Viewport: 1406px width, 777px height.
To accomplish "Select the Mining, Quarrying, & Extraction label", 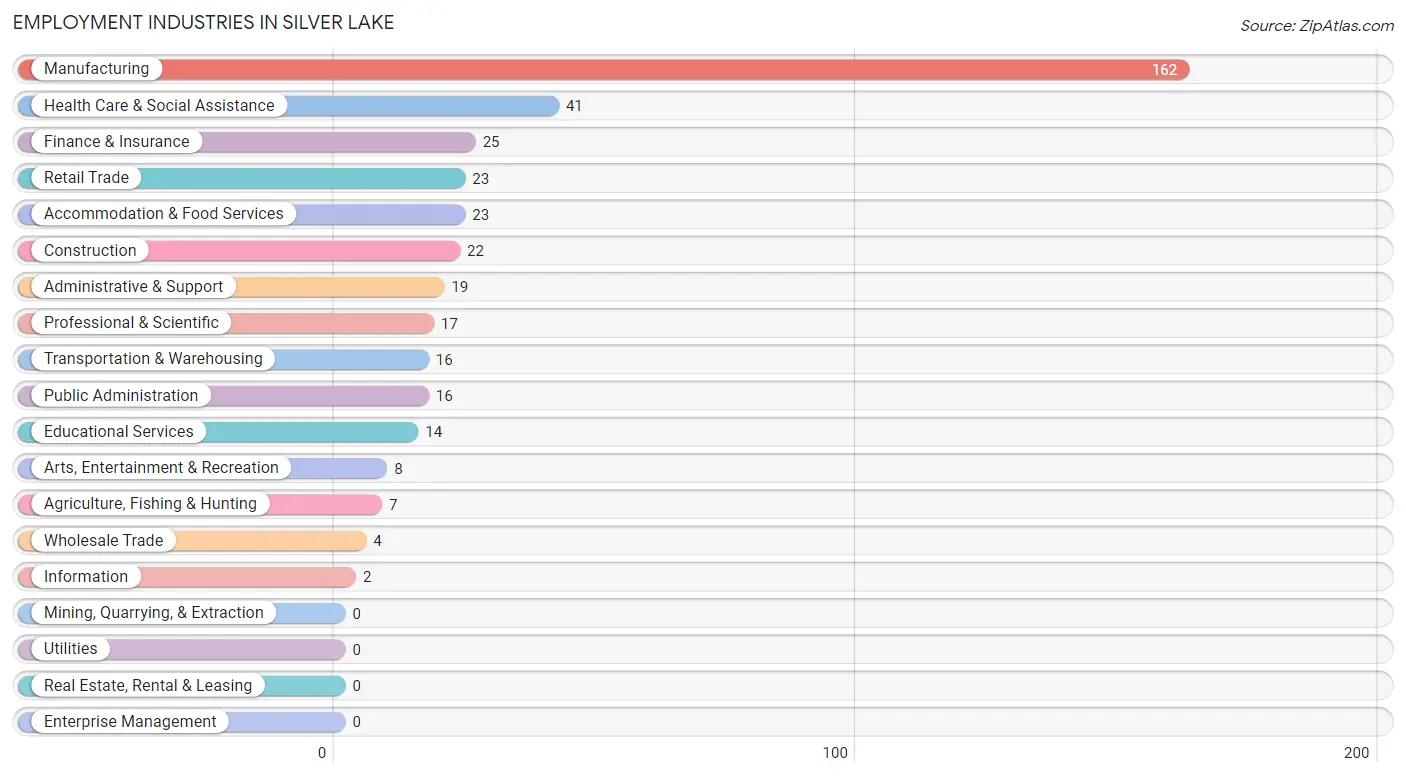I will pyautogui.click(x=154, y=613).
